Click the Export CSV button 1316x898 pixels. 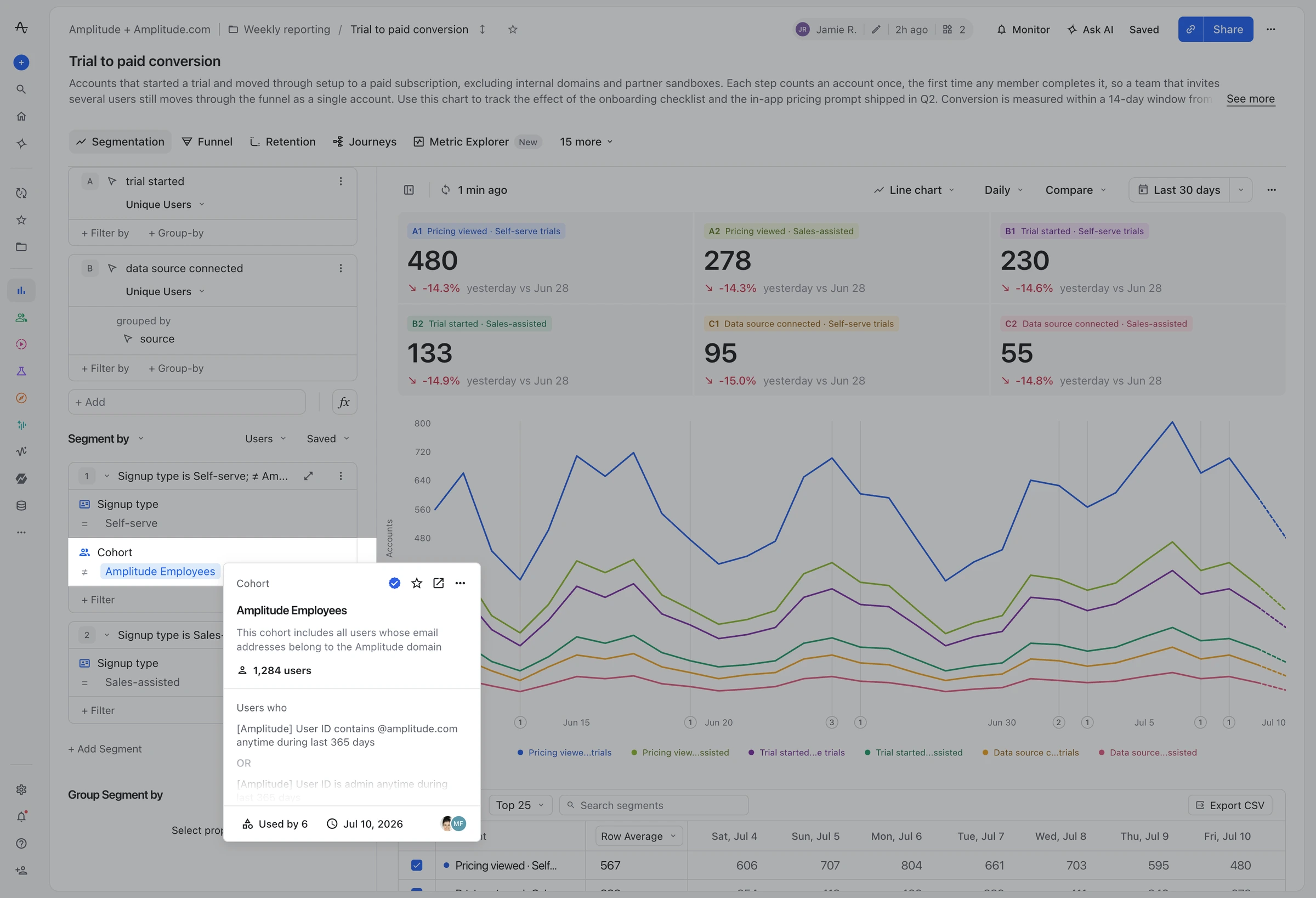(x=1230, y=805)
